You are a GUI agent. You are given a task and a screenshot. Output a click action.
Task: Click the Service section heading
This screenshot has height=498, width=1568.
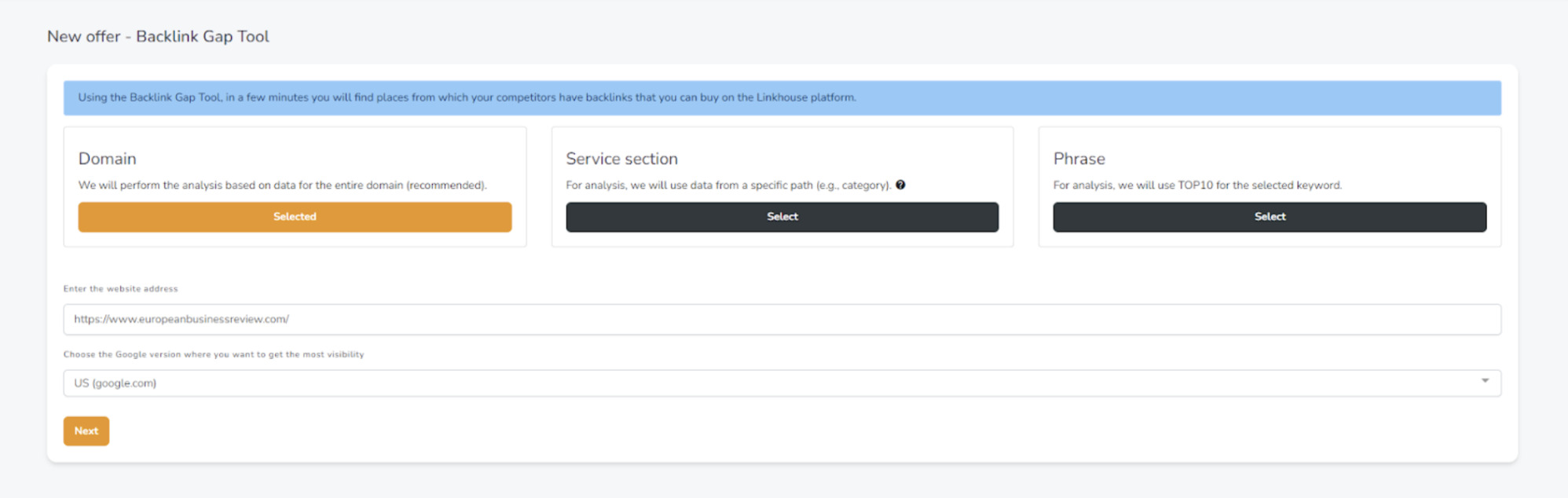click(621, 159)
